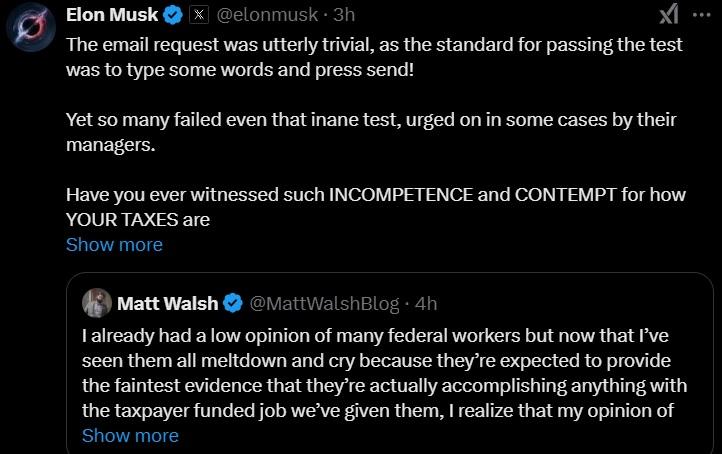Click the @elonmusk handle
722x454 pixels.
267,15
